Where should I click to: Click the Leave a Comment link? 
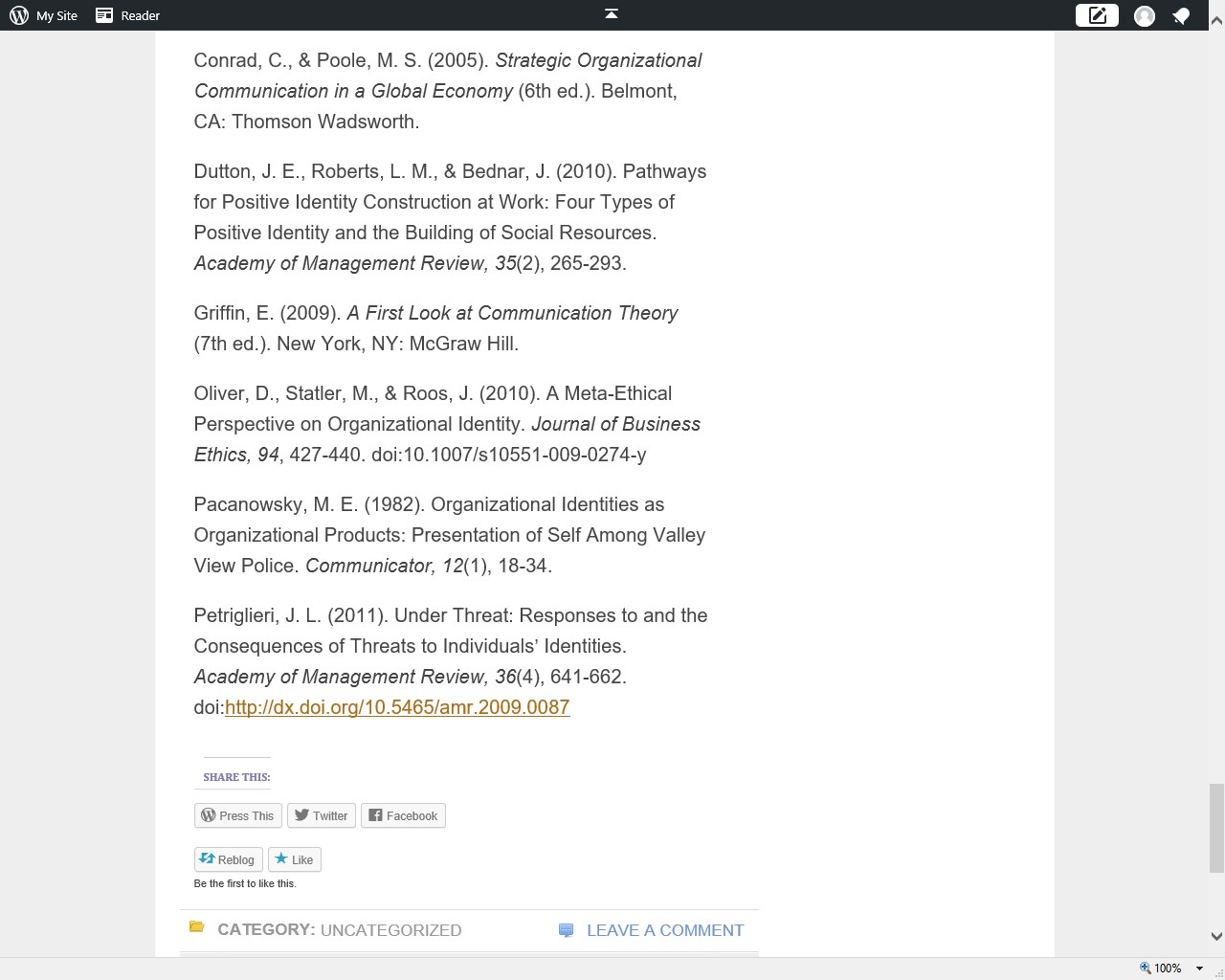point(664,930)
